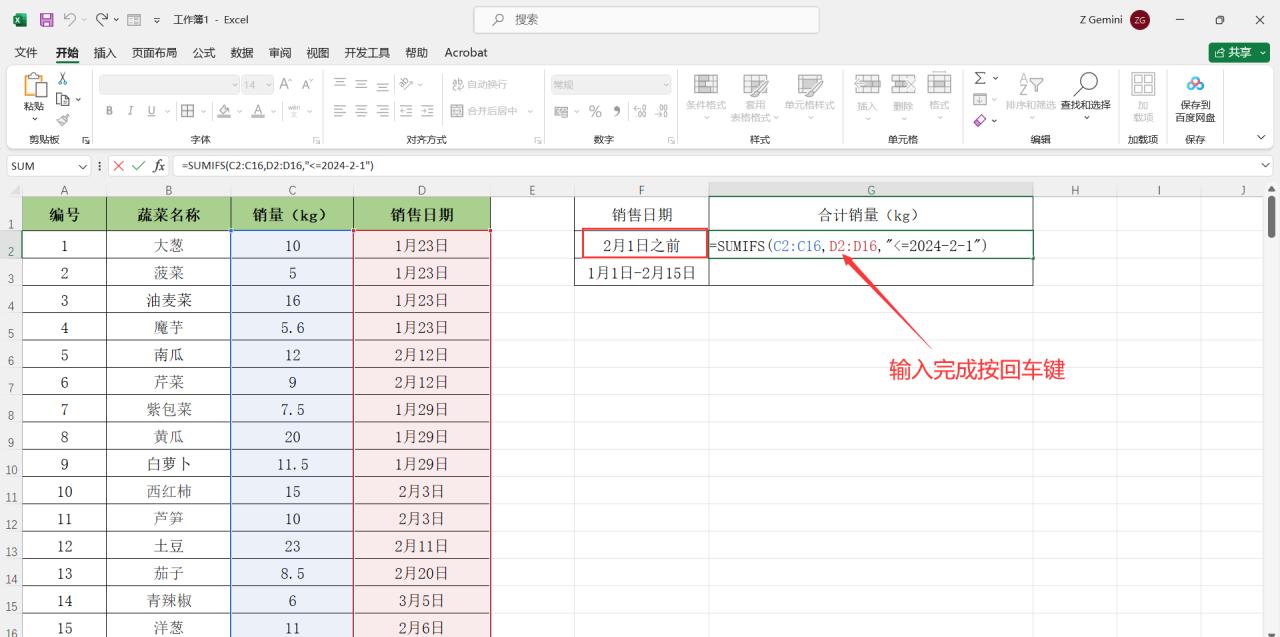Switch to the 数据 tab
The height and width of the screenshot is (637, 1280).
pyautogui.click(x=242, y=52)
